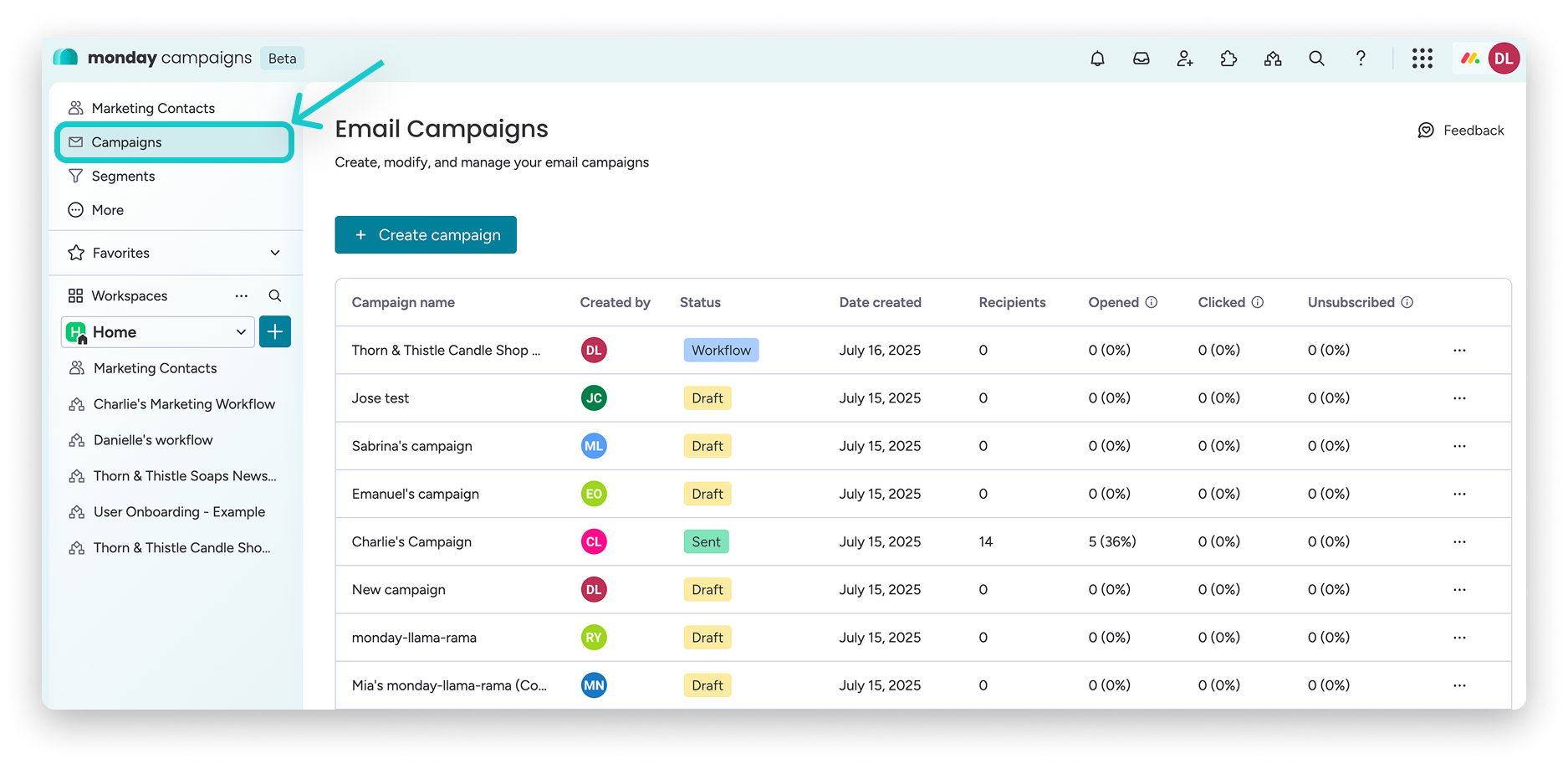Click the JC creator avatar

594,398
